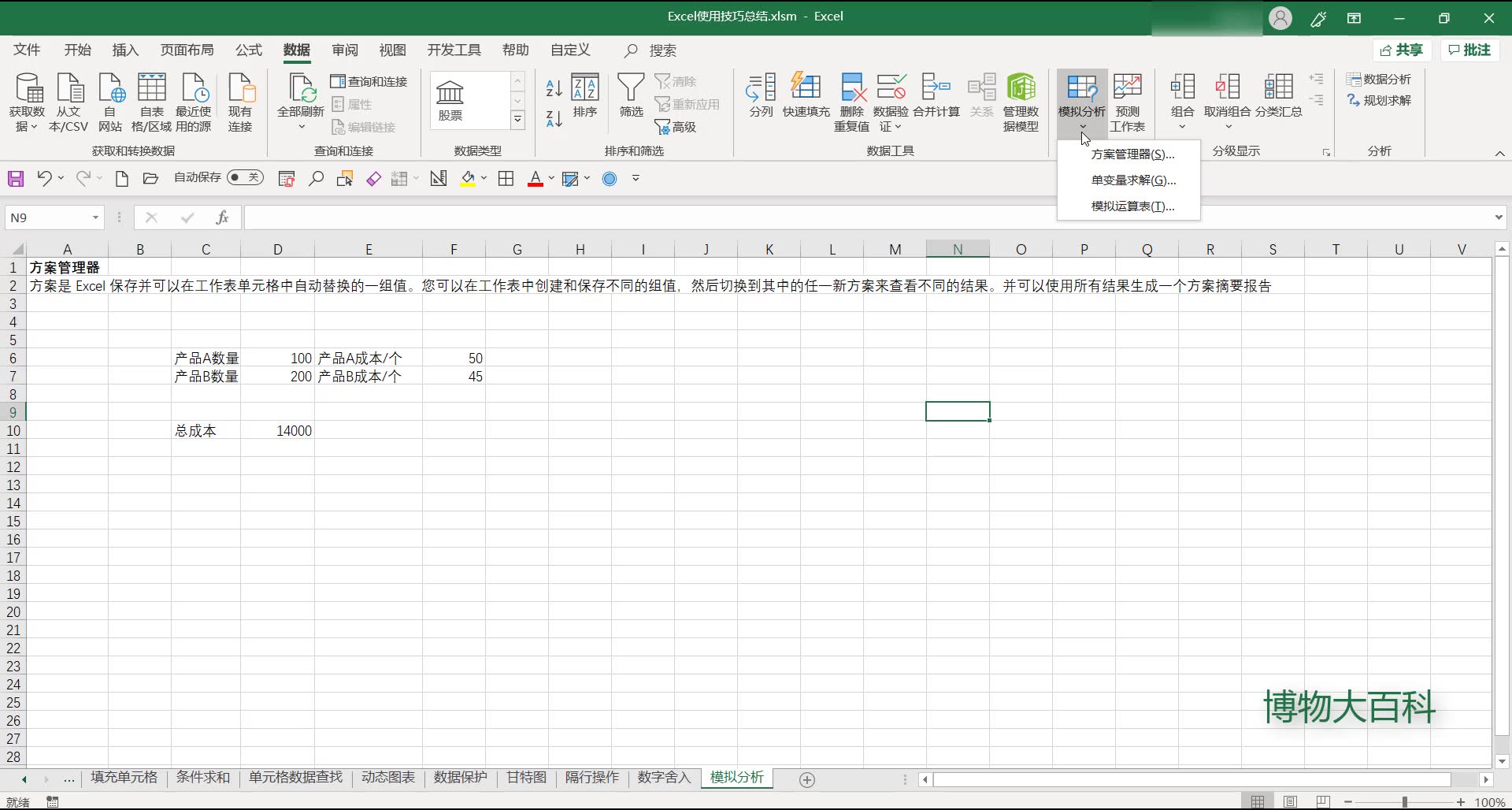Click 预测工作表 (Forecast Sheet)
This screenshot has width=1512, height=810.
click(1128, 102)
